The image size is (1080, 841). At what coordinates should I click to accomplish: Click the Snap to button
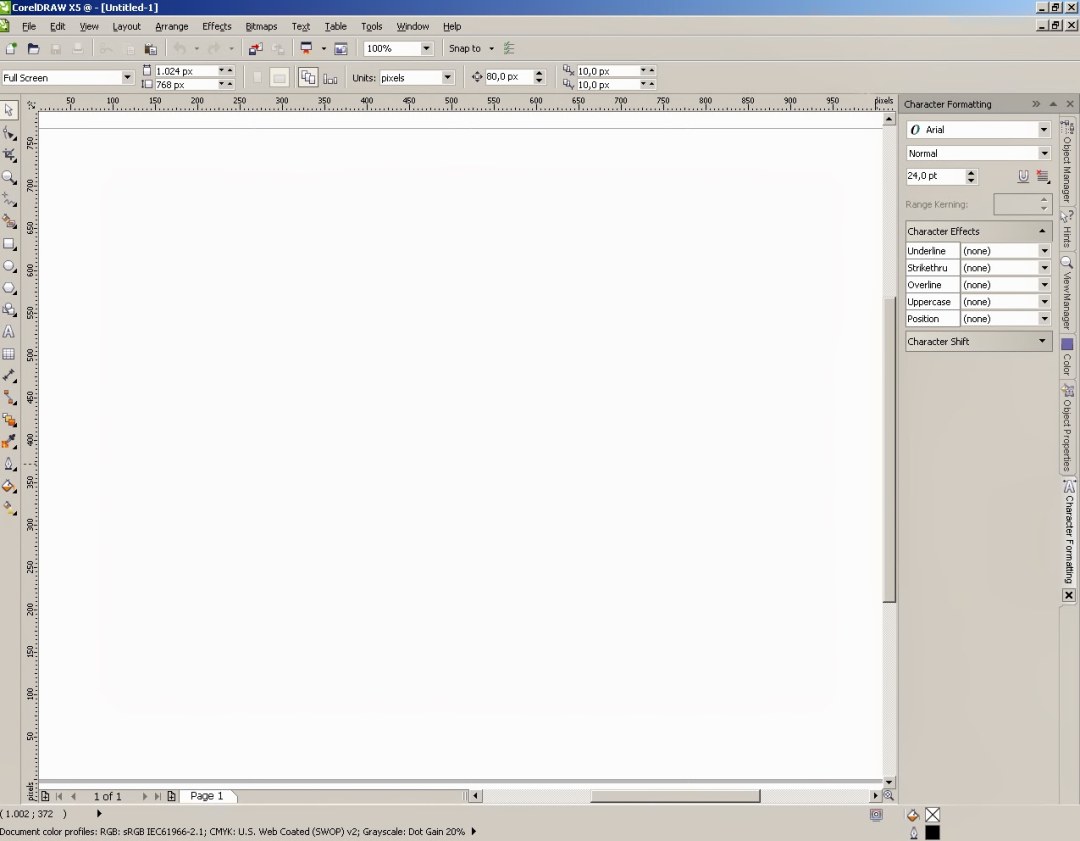(465, 48)
